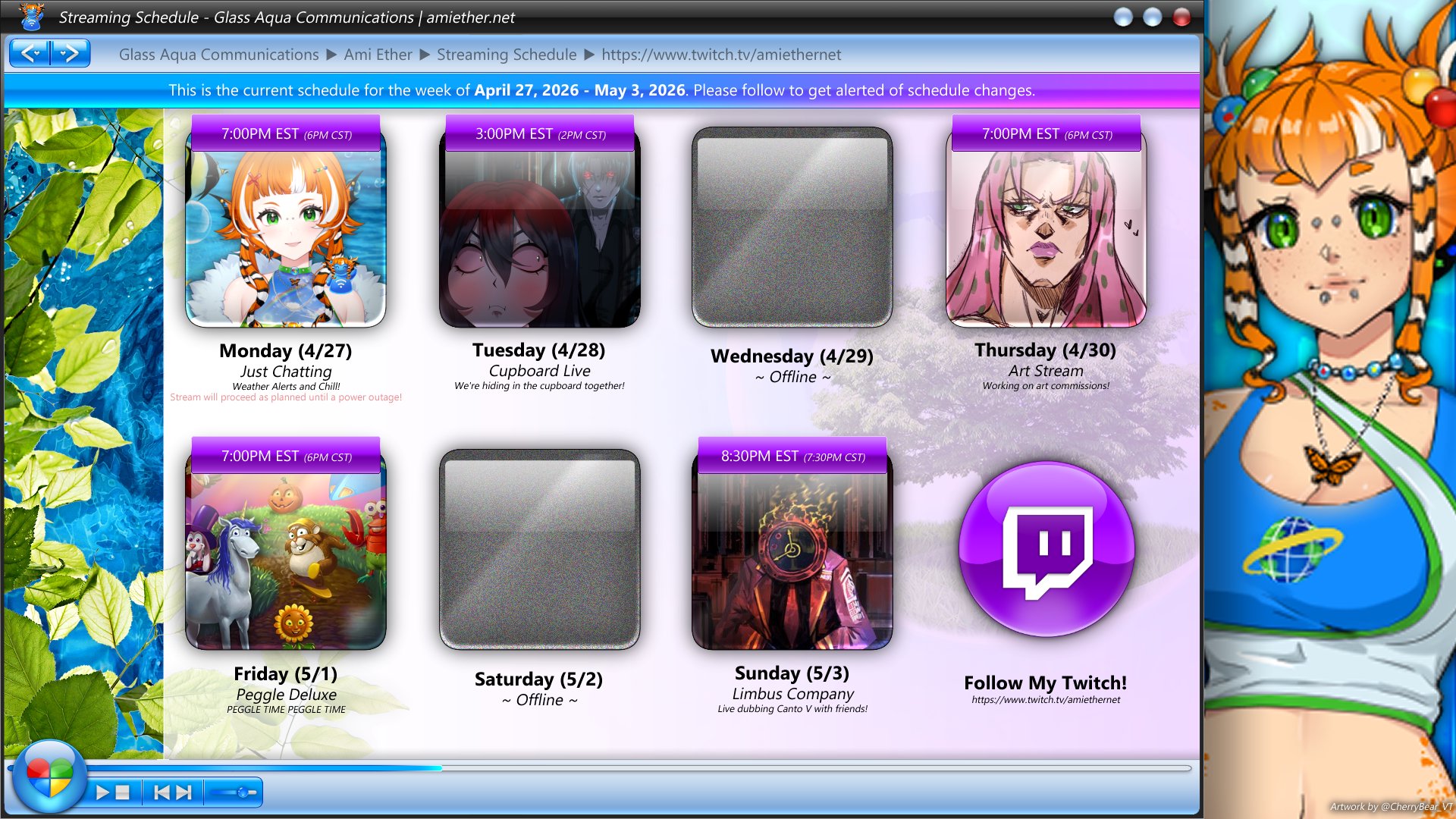Click the red orb close button
The width and height of the screenshot is (1456, 819).
click(x=1181, y=17)
